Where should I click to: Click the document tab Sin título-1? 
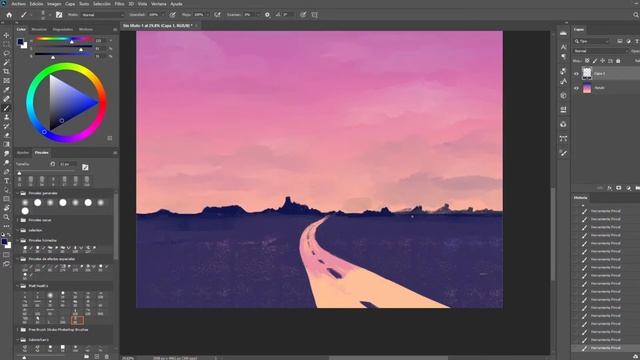158,25
